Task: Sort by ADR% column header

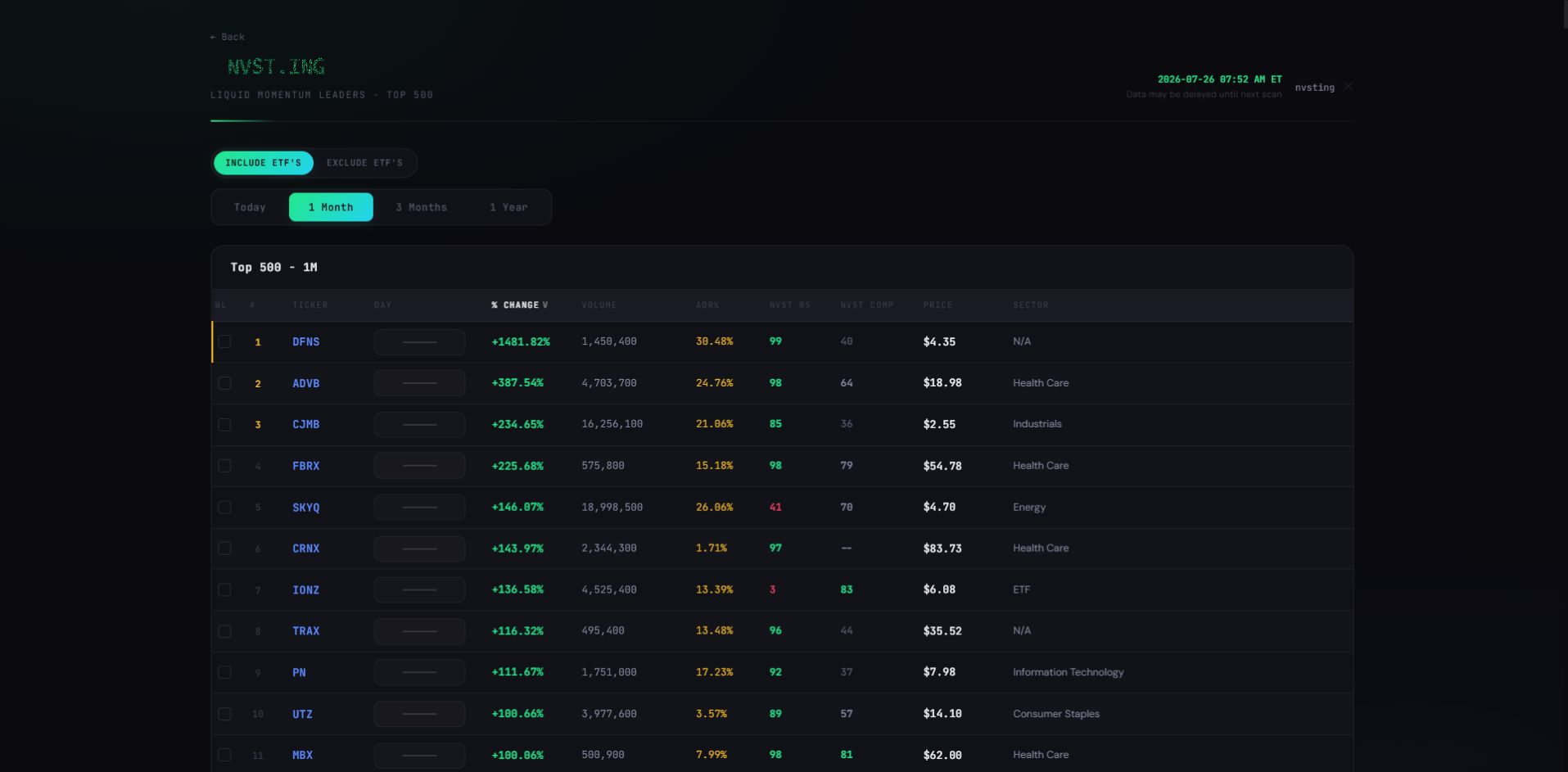Action: click(707, 305)
